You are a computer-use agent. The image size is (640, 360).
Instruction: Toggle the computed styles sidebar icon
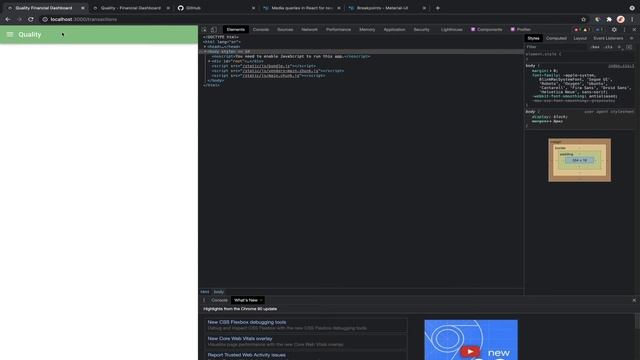(629, 47)
